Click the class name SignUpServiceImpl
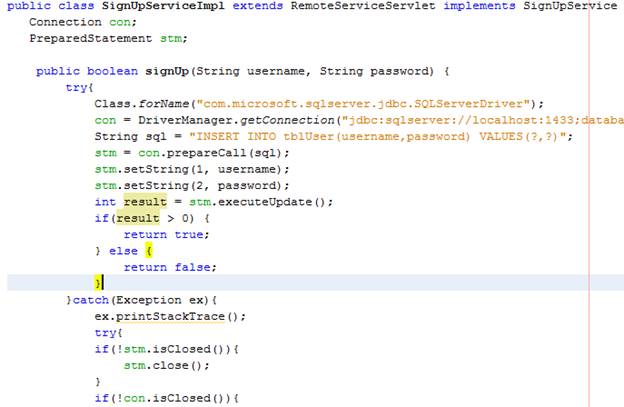 pos(163,6)
